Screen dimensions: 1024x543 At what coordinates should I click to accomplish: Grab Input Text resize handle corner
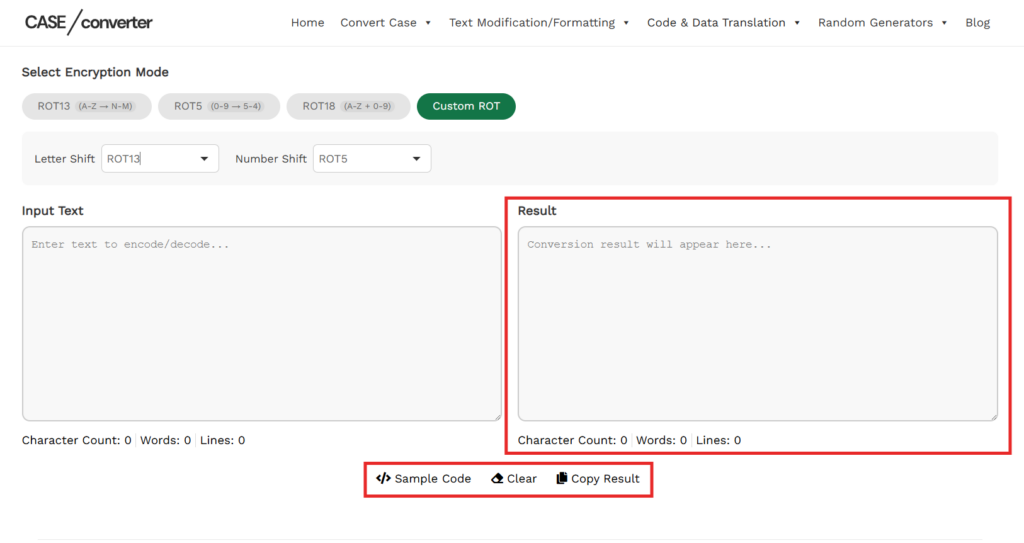pos(497,416)
